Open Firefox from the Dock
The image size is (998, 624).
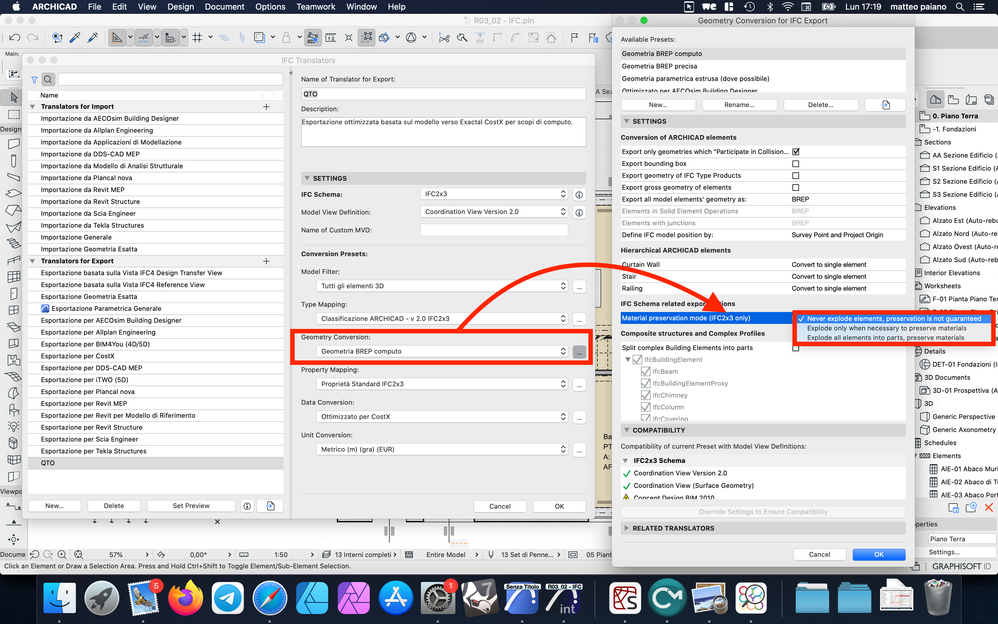(185, 598)
